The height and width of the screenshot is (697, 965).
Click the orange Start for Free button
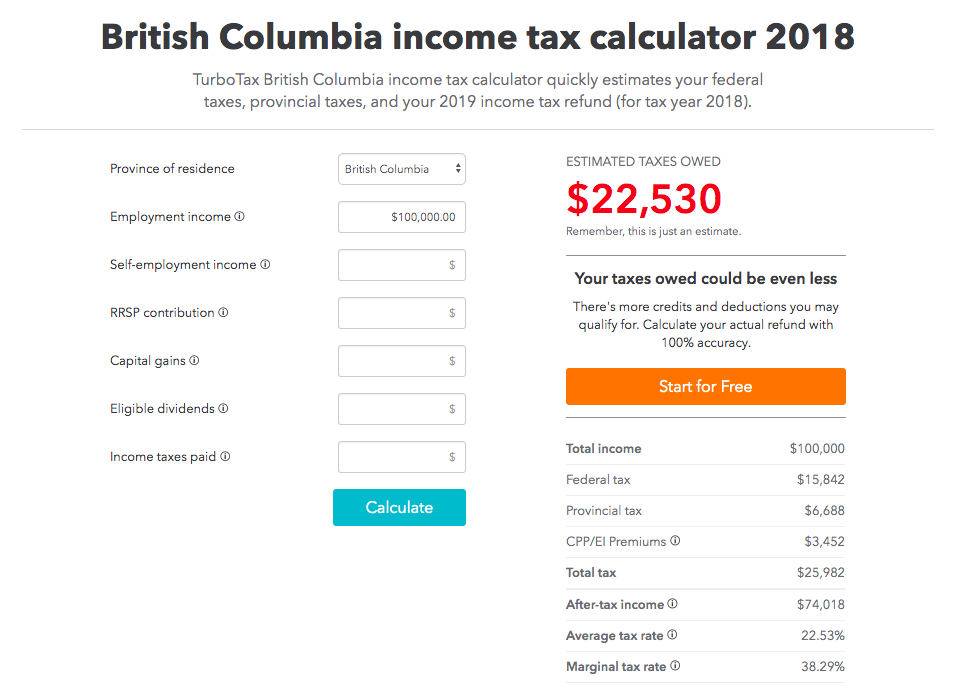705,387
